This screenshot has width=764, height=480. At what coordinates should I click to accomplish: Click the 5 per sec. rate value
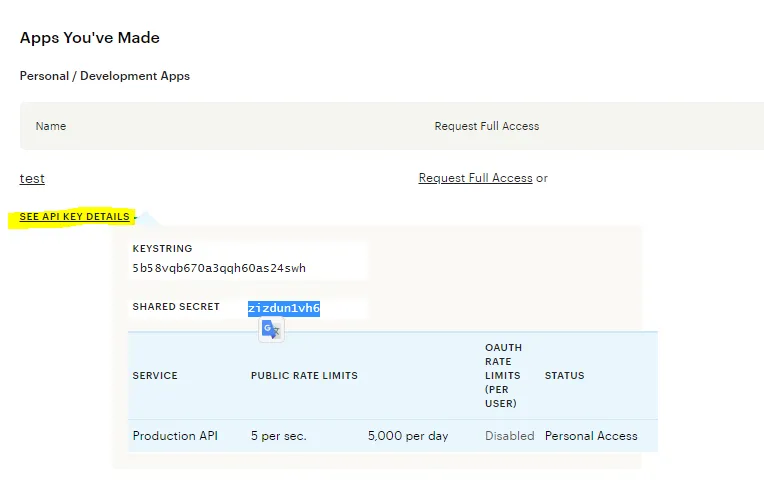click(279, 436)
